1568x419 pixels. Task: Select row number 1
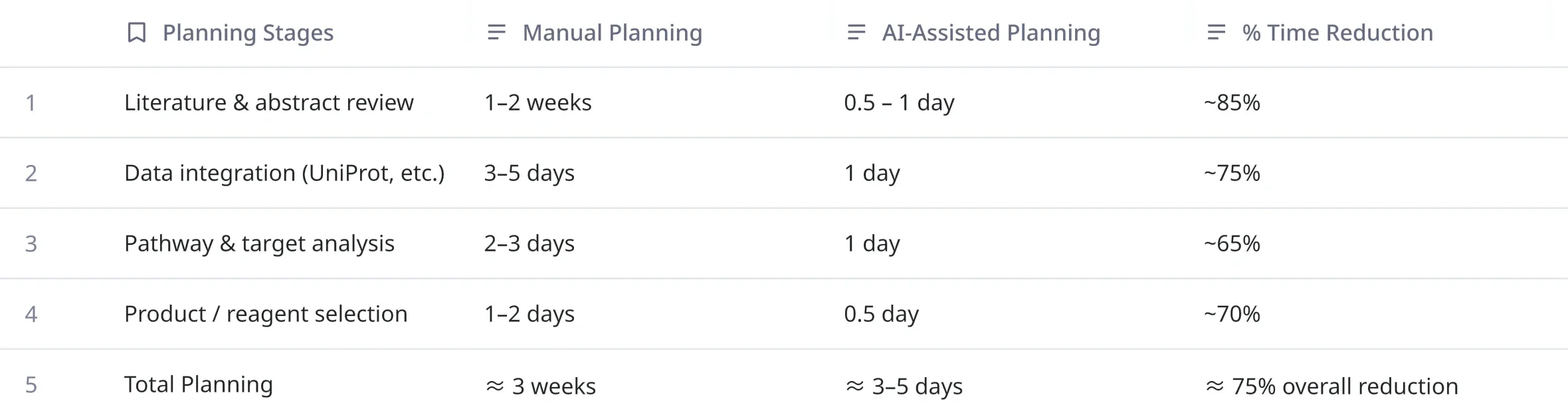coord(31,103)
